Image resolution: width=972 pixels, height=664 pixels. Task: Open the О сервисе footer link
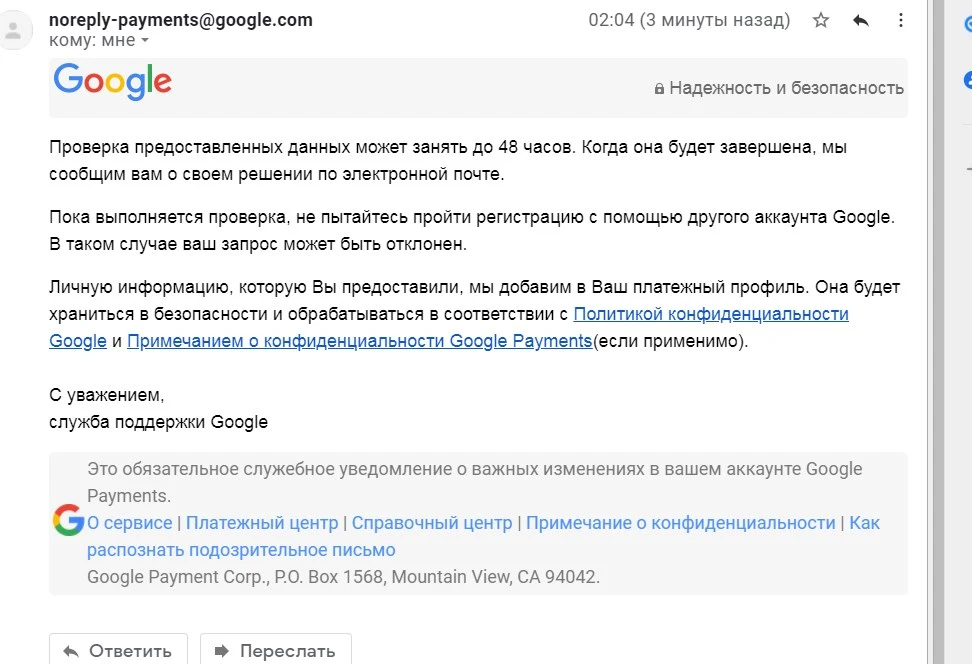(x=130, y=523)
